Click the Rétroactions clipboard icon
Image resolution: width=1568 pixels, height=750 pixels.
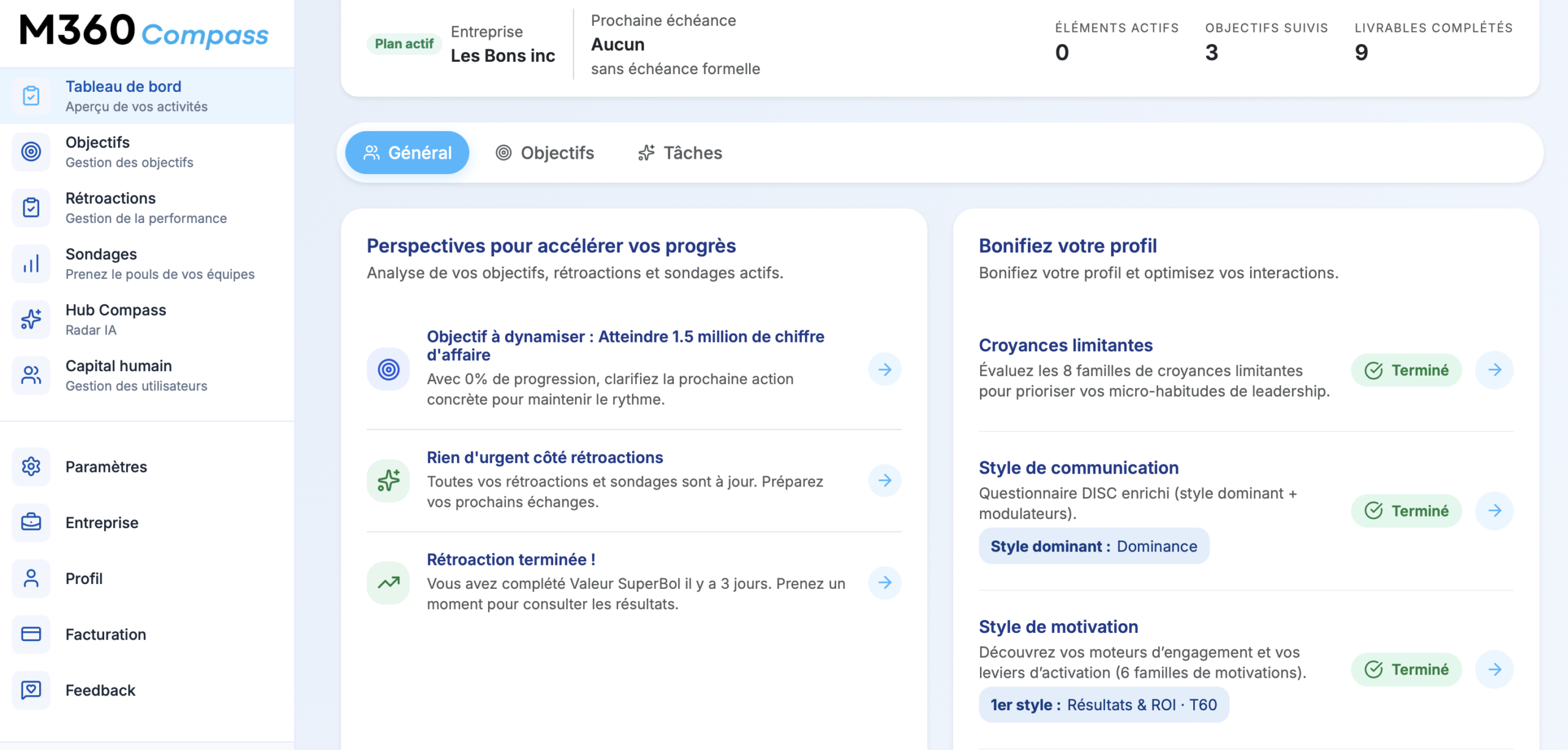pyautogui.click(x=31, y=207)
